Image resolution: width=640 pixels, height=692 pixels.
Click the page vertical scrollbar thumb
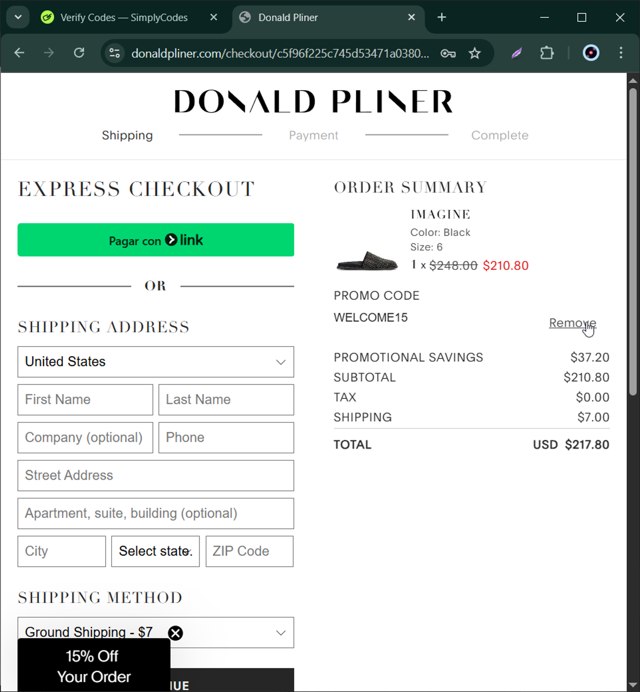tap(633, 241)
